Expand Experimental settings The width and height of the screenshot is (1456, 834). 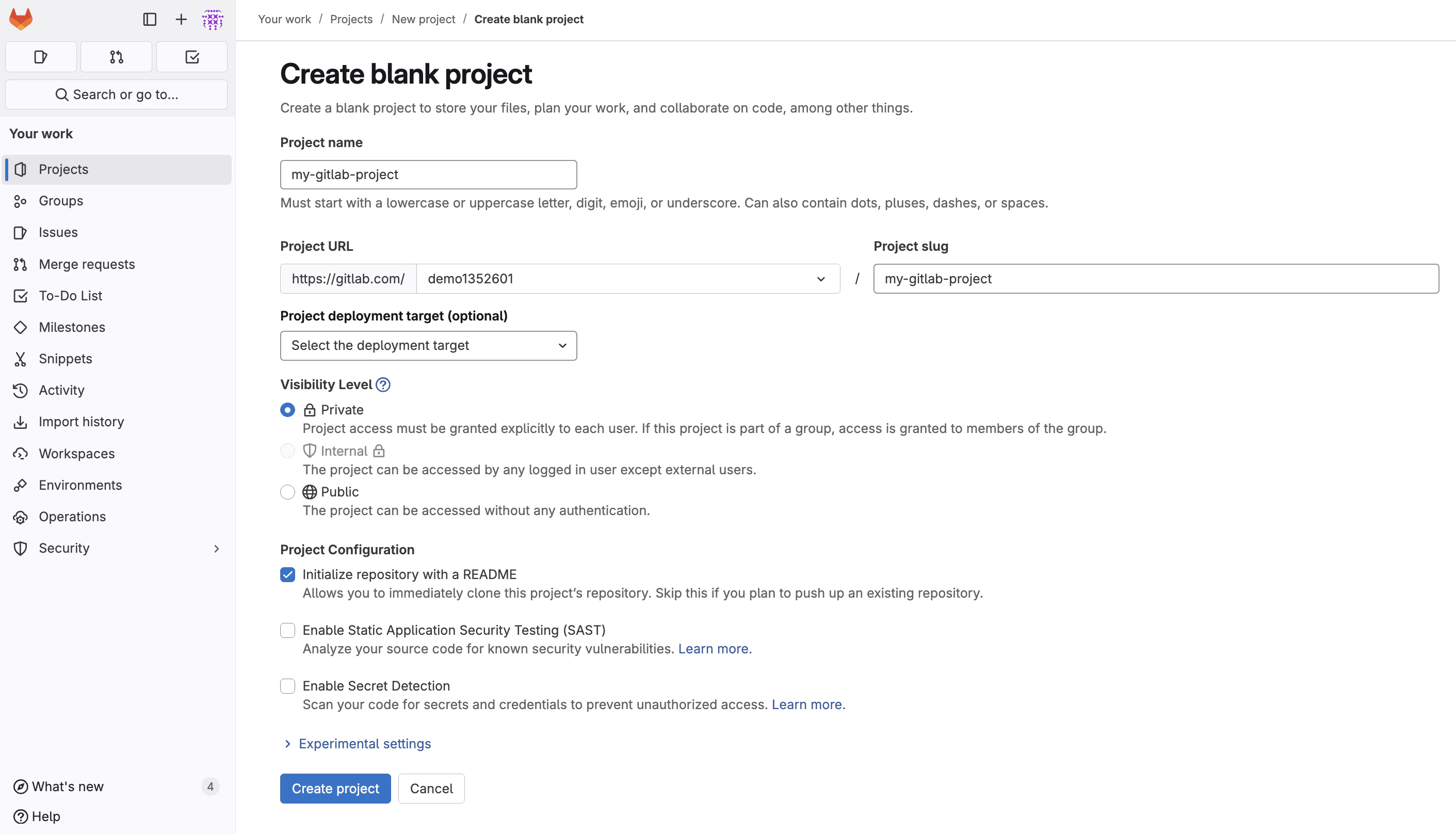tap(364, 743)
